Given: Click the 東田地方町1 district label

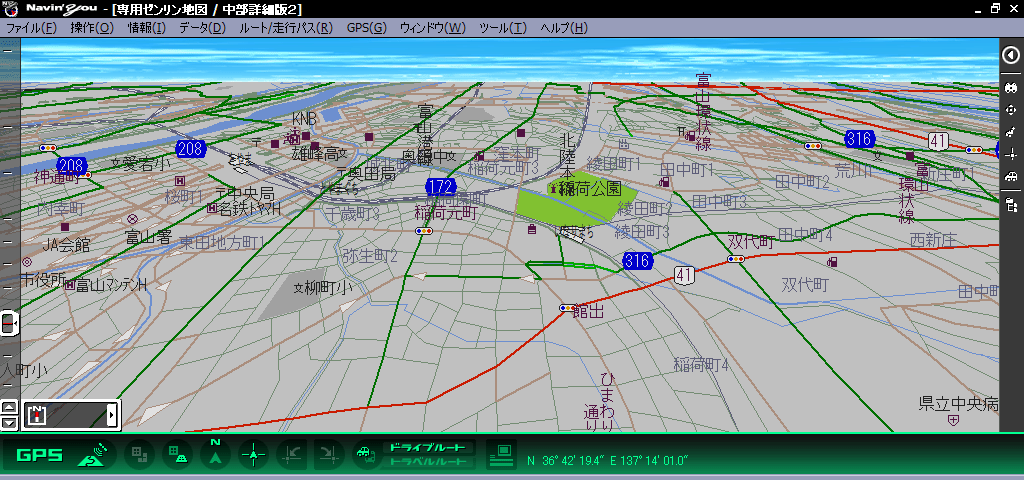Looking at the screenshot, I should [222, 243].
